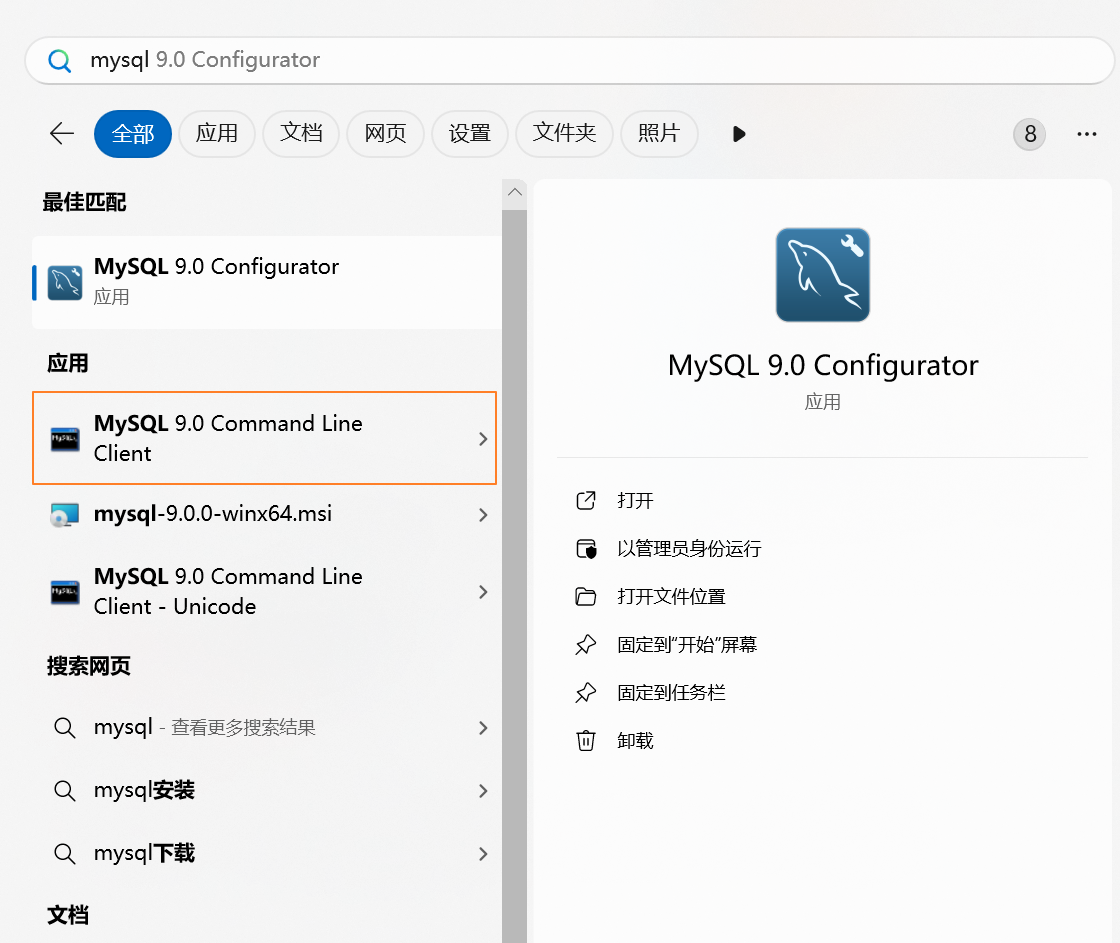Expand the mysql安装 web search chevron
This screenshot has height=943, width=1120.
pyautogui.click(x=483, y=791)
